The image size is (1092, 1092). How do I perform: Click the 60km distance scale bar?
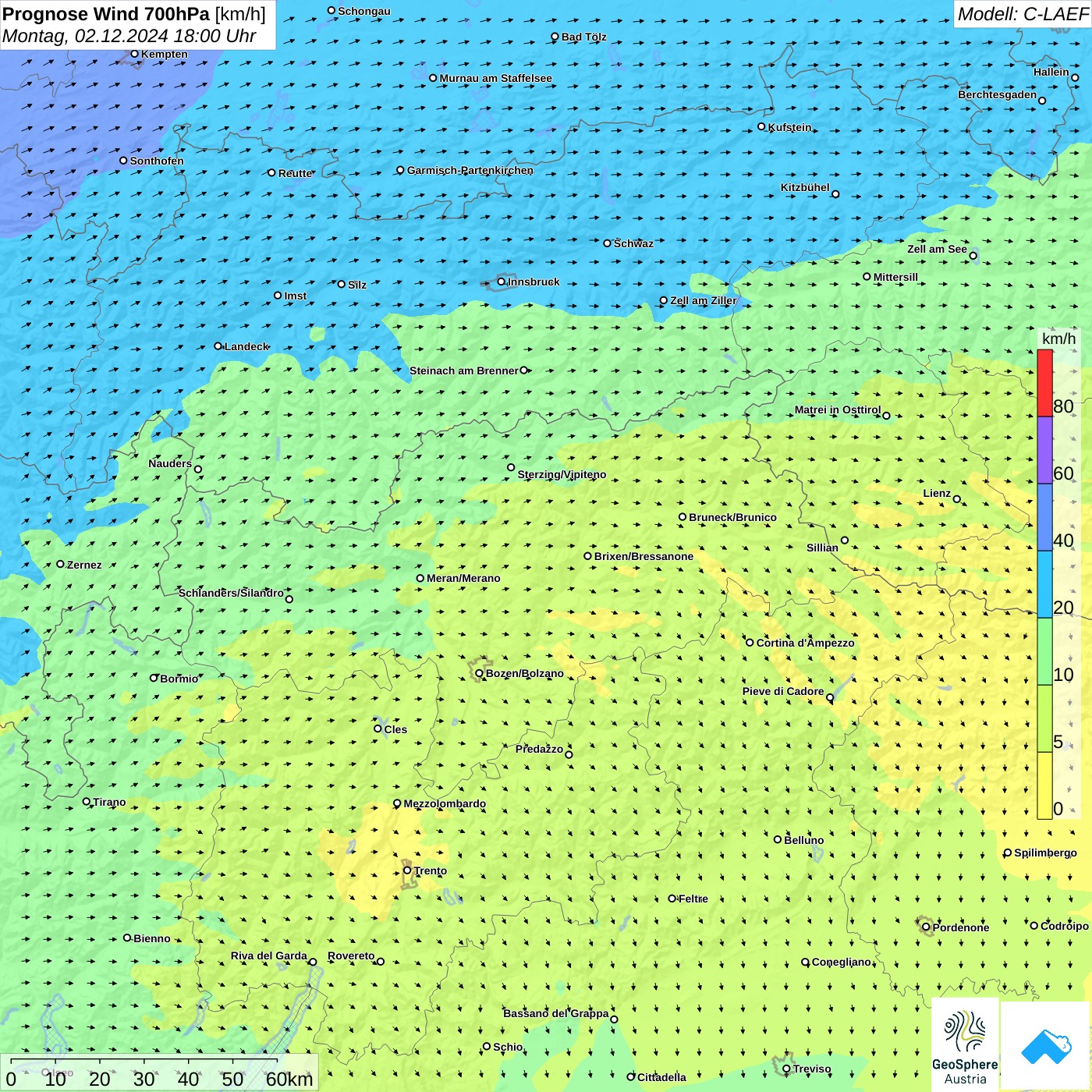pos(144,1061)
